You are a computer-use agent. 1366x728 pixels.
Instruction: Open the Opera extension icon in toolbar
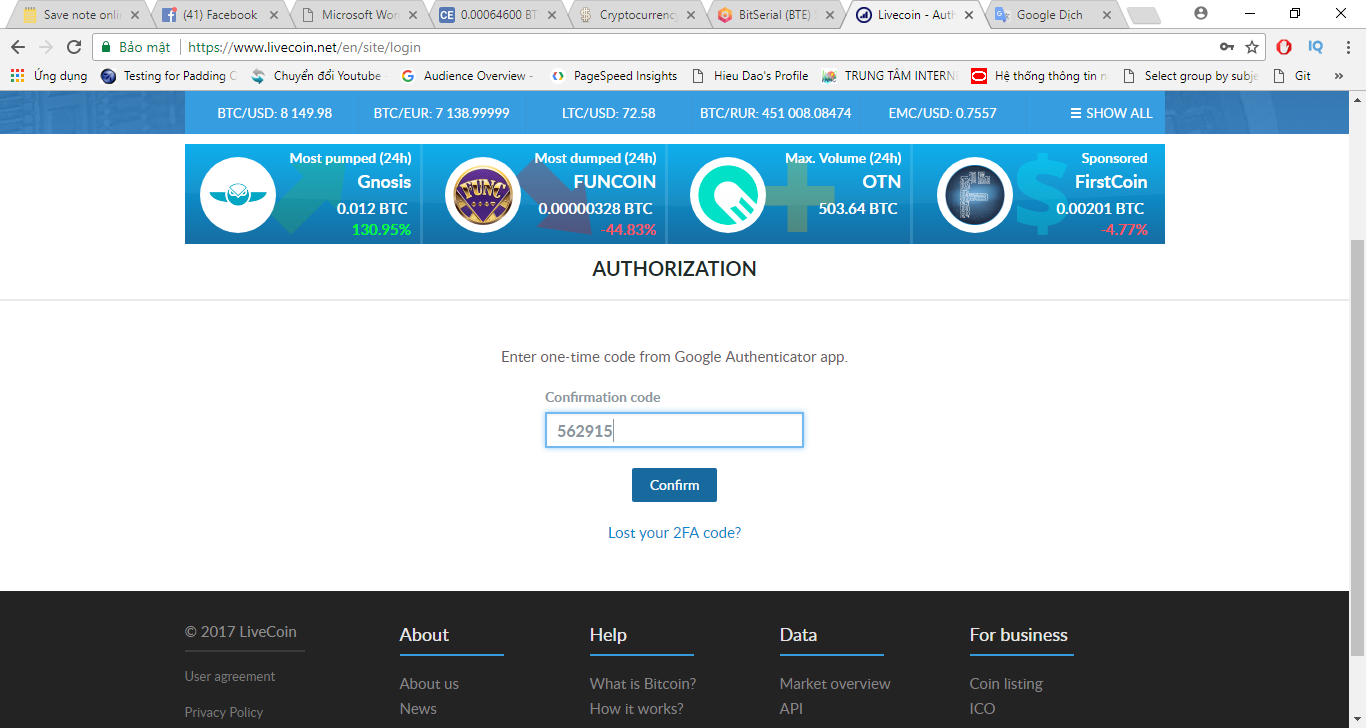coord(1284,47)
